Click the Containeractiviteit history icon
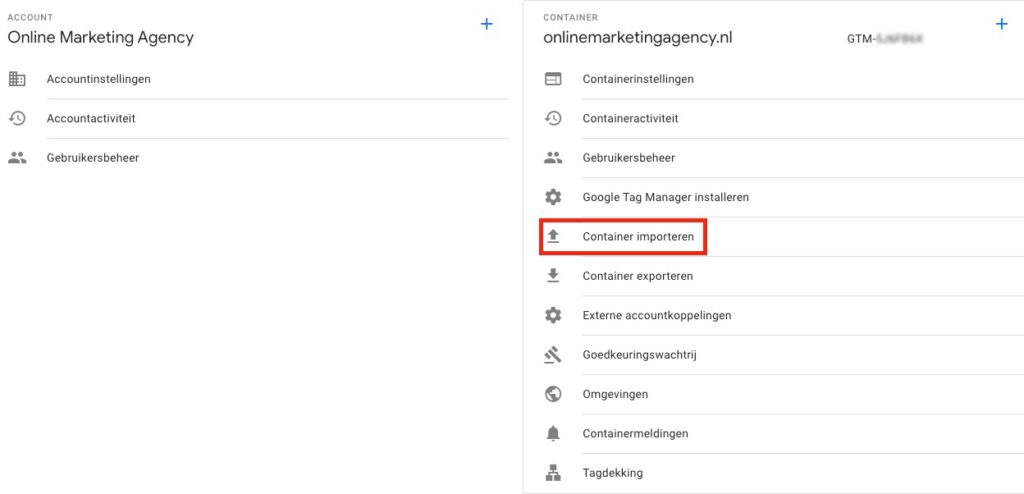Screen dimensions: 1024x494 pyautogui.click(x=553, y=118)
